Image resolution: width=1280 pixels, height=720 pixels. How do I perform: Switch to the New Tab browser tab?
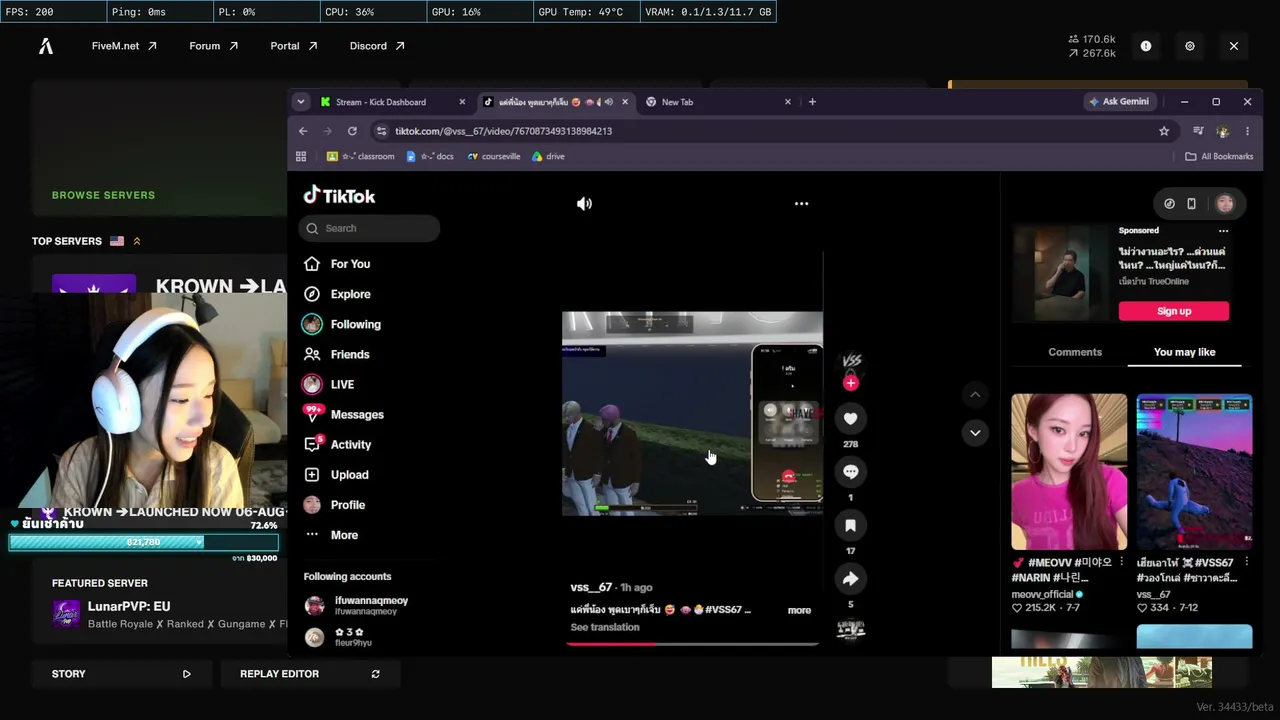[677, 102]
